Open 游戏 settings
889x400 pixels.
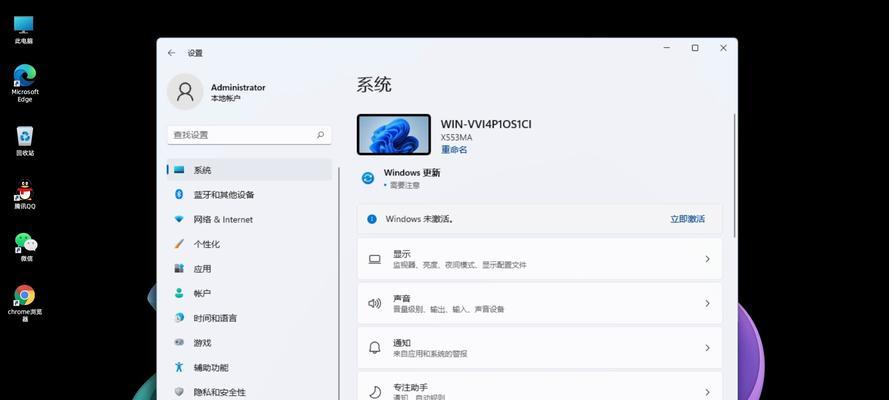point(249,343)
